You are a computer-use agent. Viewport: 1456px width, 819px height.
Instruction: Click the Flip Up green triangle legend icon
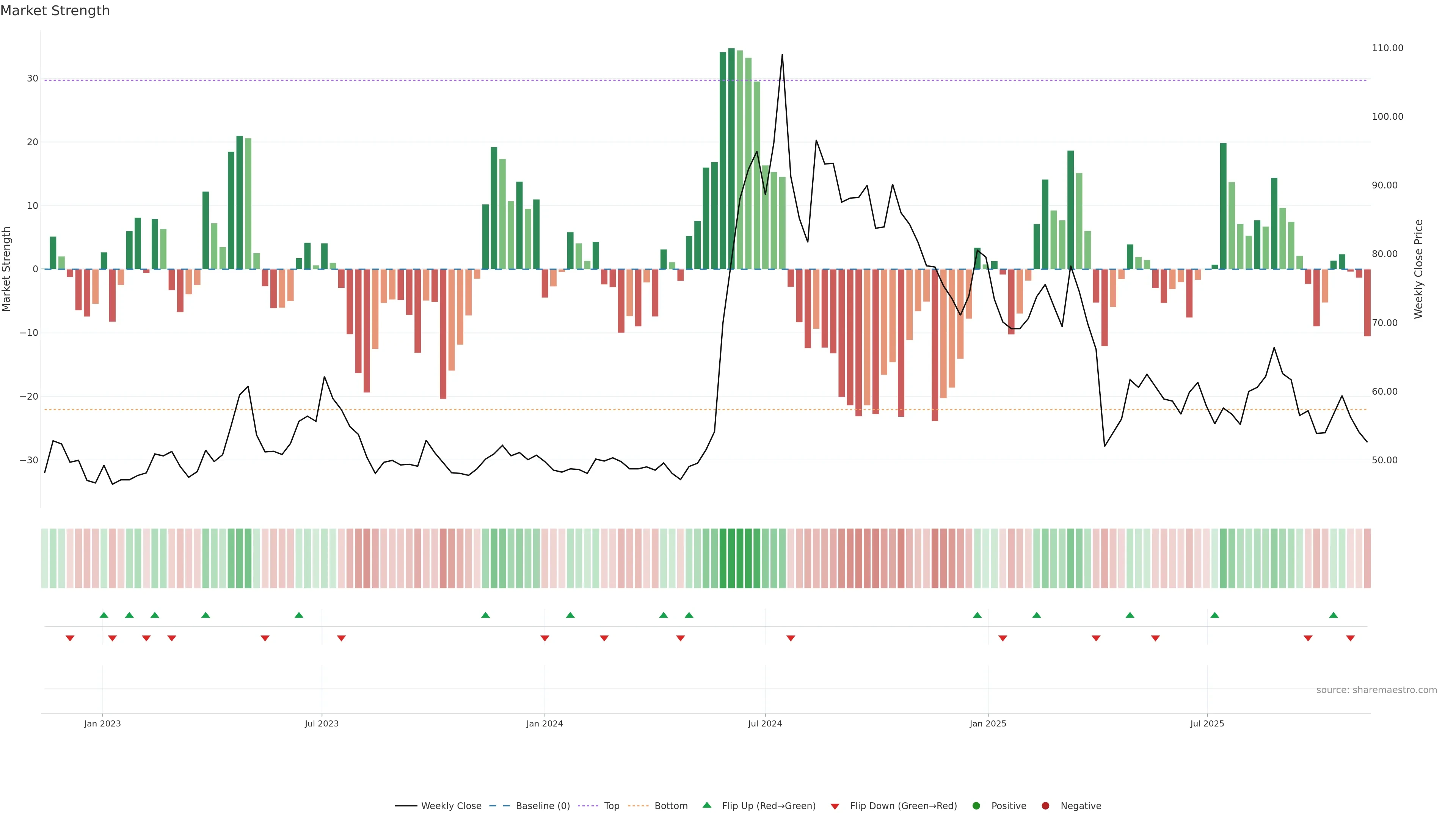click(706, 805)
